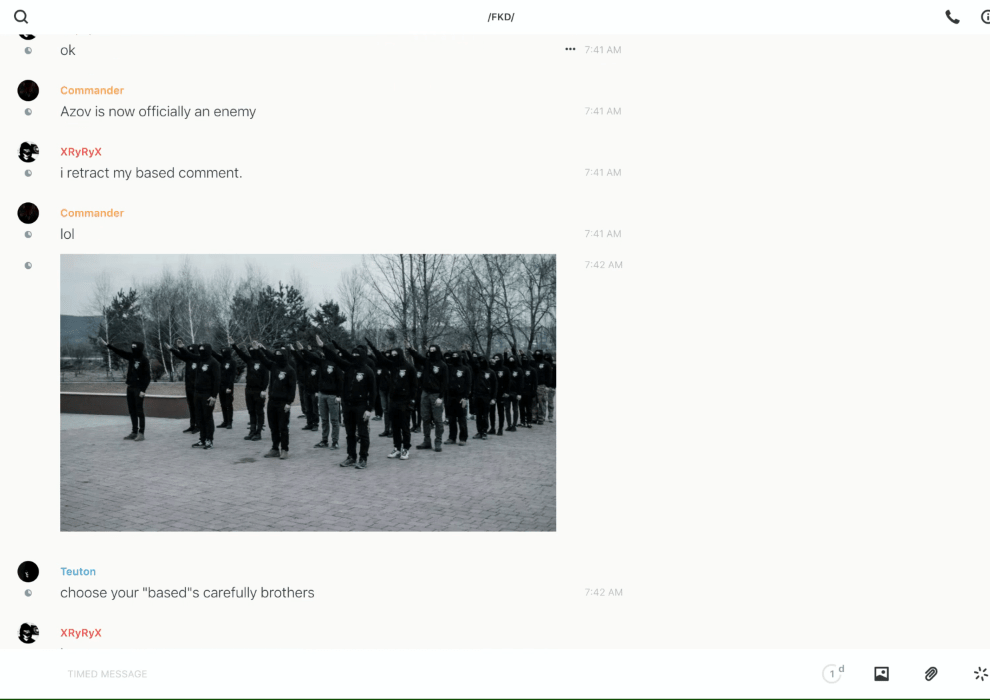This screenshot has width=990, height=700.
Task: Click XRyRyX name above retract message
Action: tap(81, 152)
